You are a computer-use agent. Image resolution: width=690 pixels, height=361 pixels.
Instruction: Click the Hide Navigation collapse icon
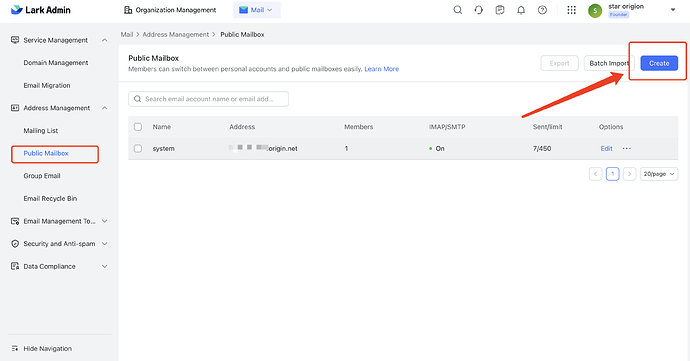[x=15, y=348]
